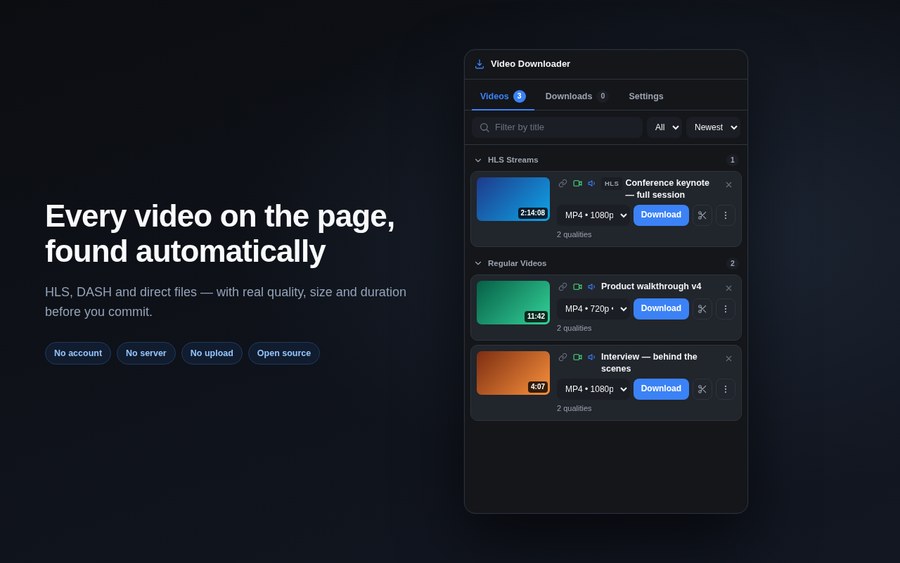Collapse the Regular Videos section
Screen dimensions: 900x563
(478, 263)
